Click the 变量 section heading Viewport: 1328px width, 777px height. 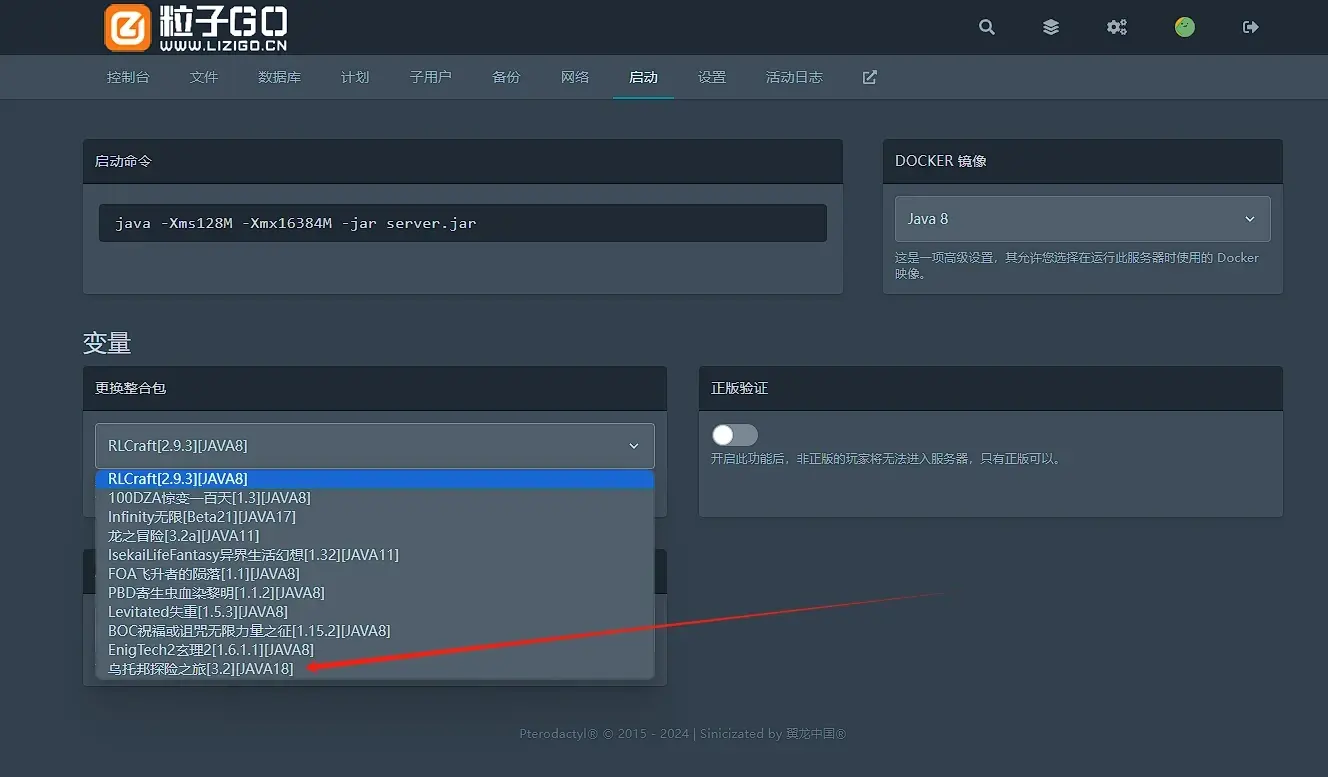click(107, 343)
